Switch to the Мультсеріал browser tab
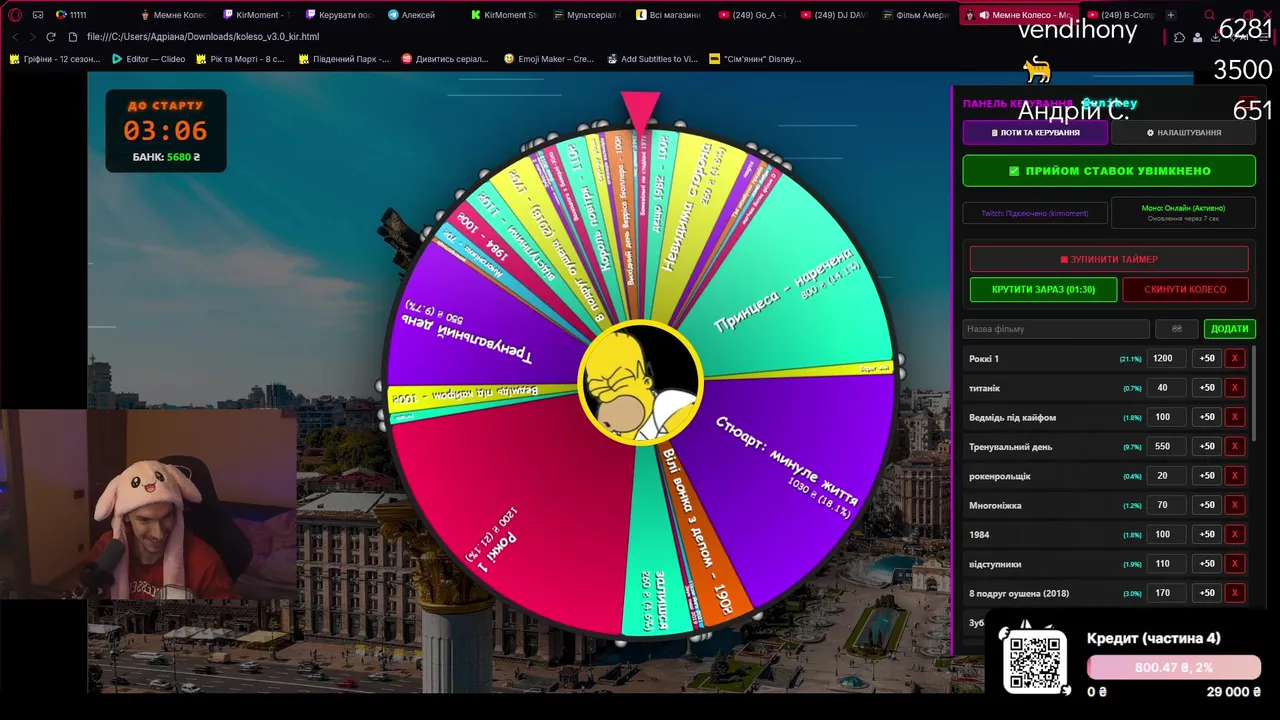The width and height of the screenshot is (1280, 720). 585,15
